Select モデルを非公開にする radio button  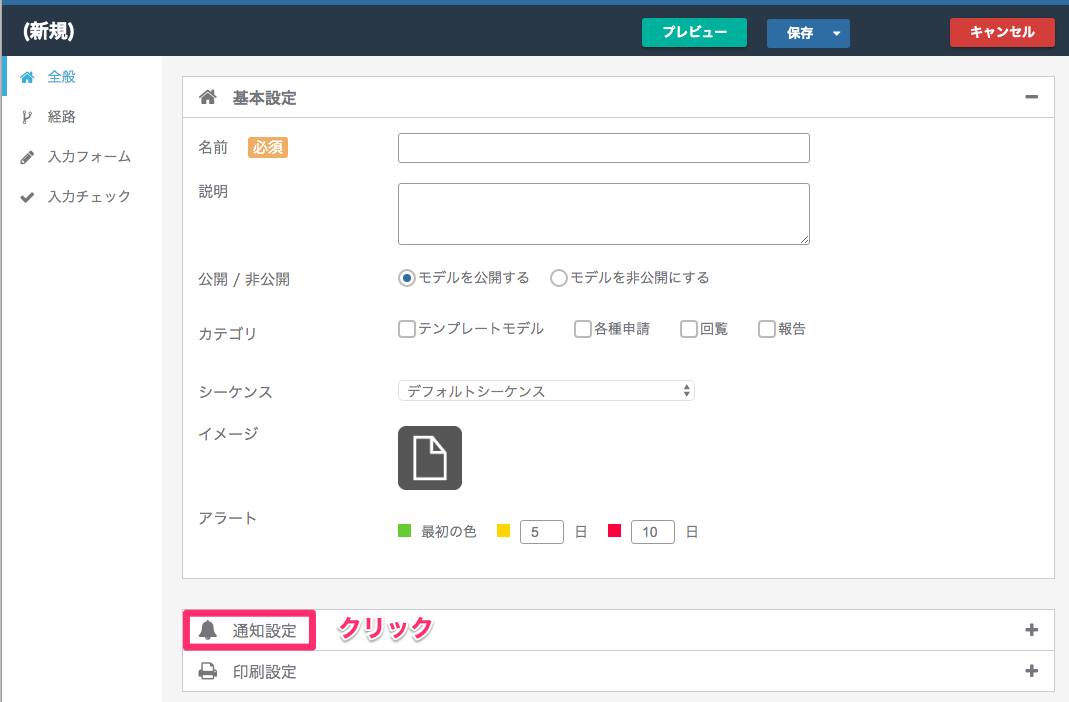(x=558, y=278)
